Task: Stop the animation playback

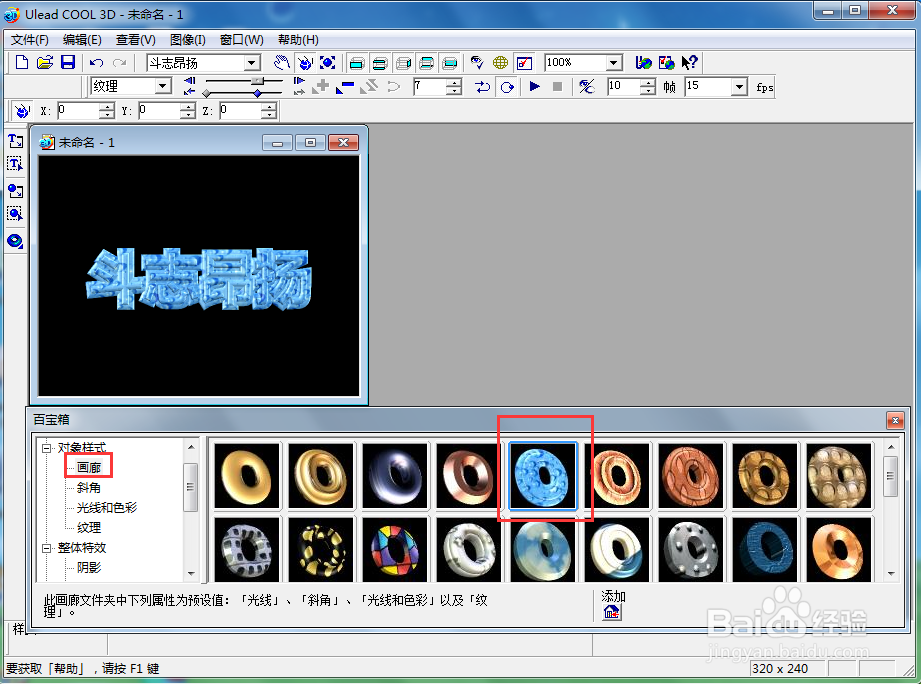Action: [557, 86]
